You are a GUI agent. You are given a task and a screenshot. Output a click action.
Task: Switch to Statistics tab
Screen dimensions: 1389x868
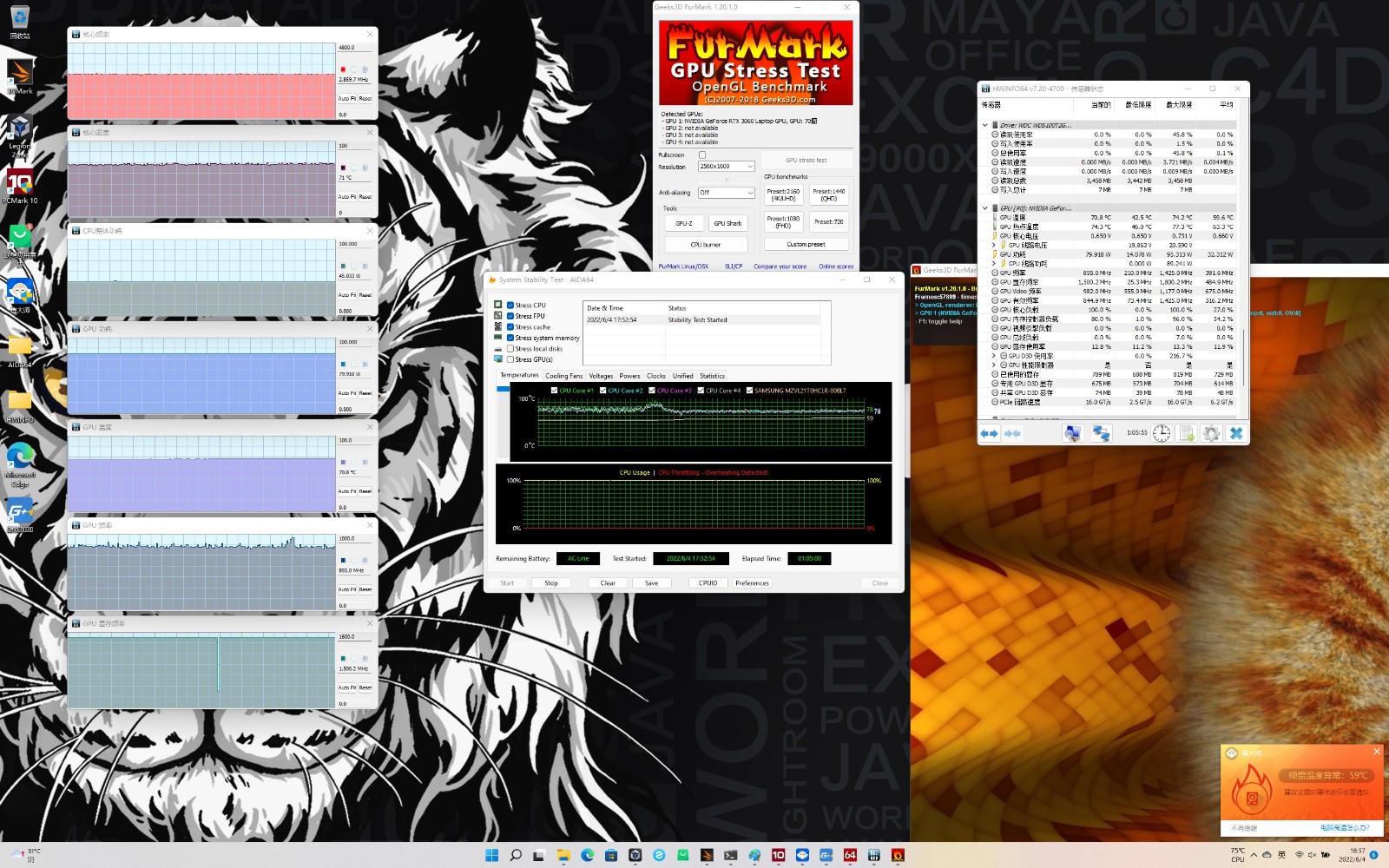pyautogui.click(x=712, y=376)
